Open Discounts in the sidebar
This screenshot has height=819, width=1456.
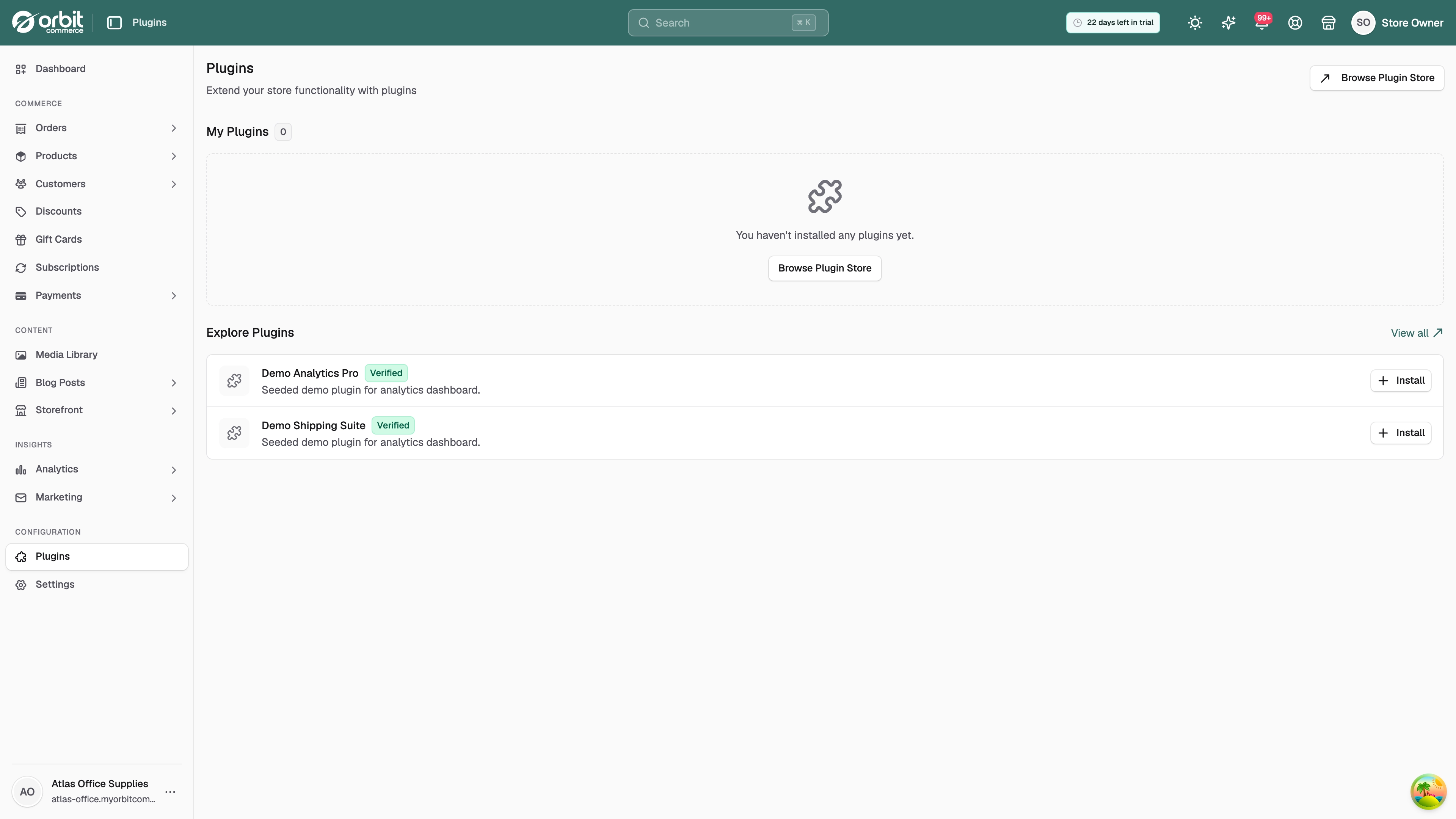coord(97,212)
